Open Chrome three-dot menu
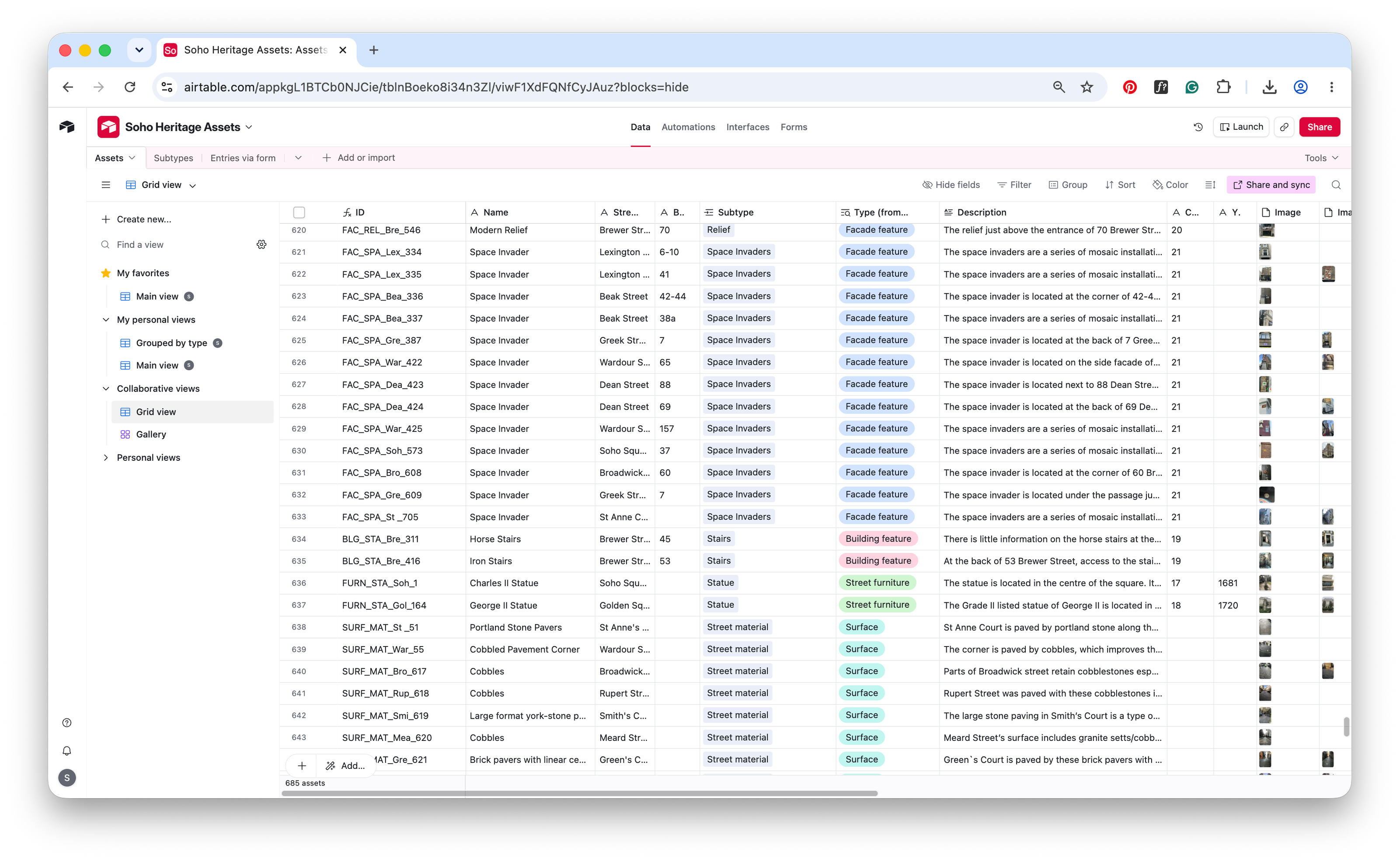Image resolution: width=1400 pixels, height=862 pixels. pos(1331,87)
